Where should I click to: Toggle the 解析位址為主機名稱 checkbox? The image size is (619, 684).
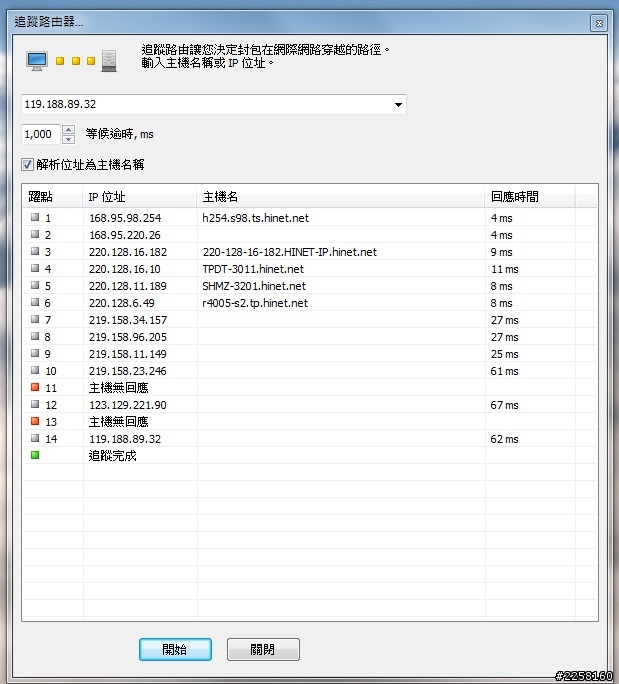pos(27,164)
